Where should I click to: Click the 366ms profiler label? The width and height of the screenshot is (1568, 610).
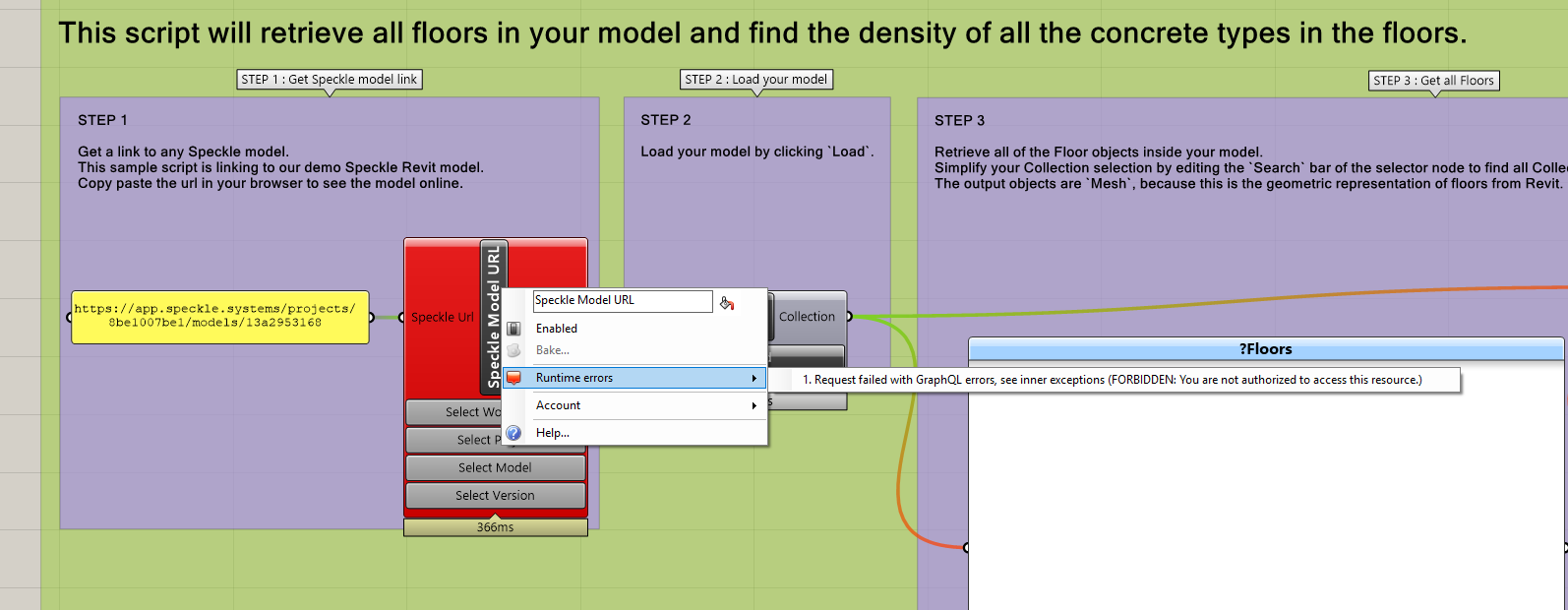coord(495,527)
